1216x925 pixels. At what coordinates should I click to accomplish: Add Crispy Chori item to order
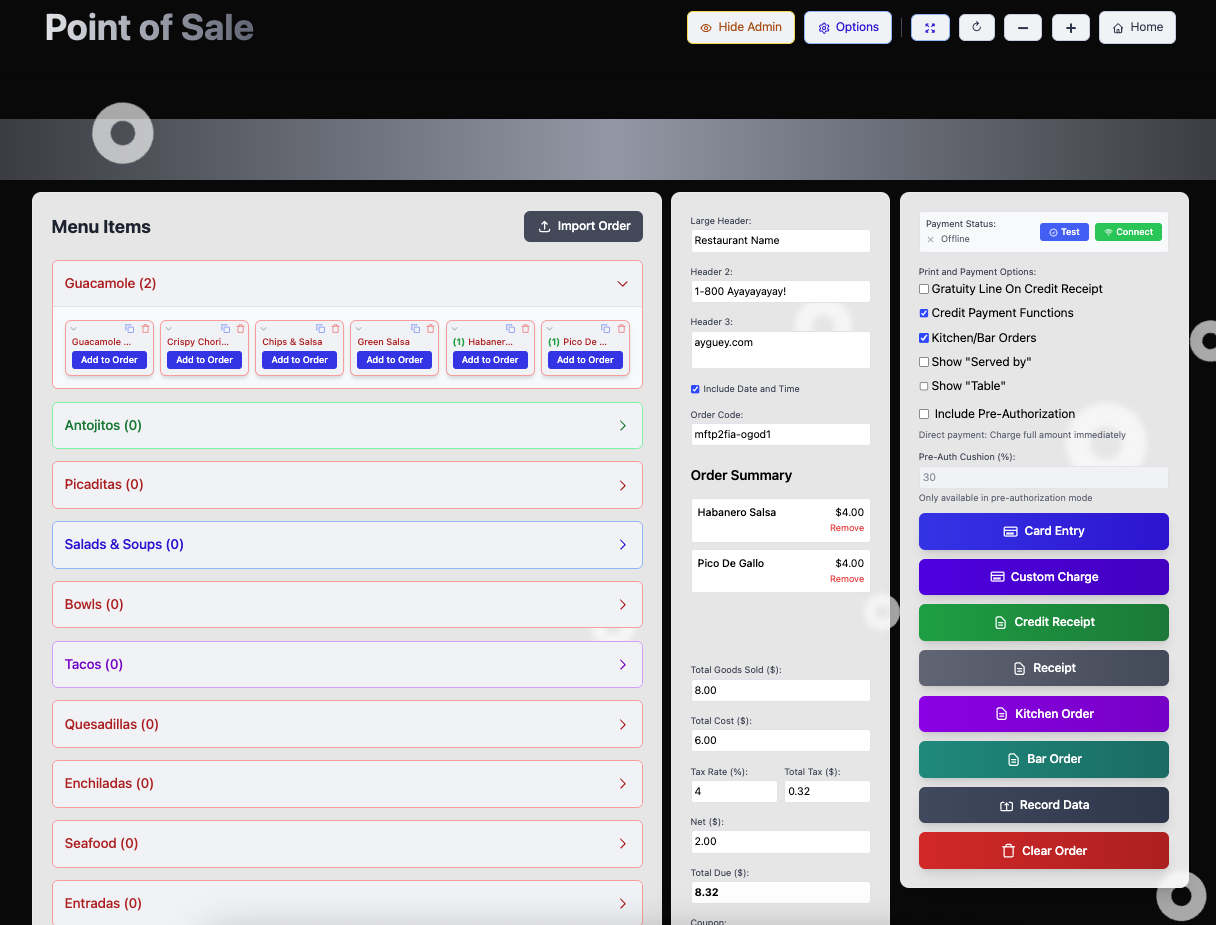[205, 360]
